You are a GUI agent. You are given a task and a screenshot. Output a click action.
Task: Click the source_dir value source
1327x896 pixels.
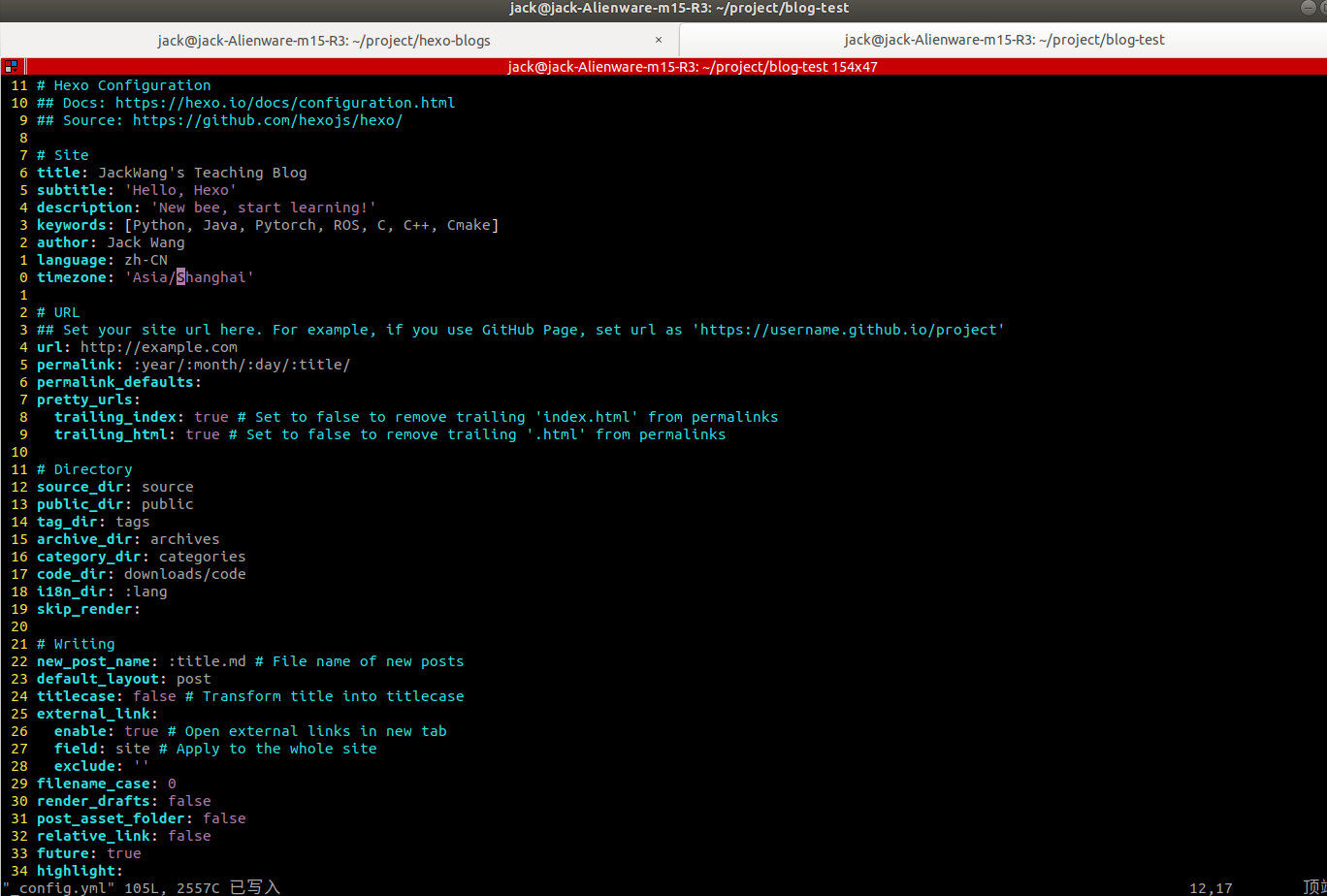[x=168, y=487]
